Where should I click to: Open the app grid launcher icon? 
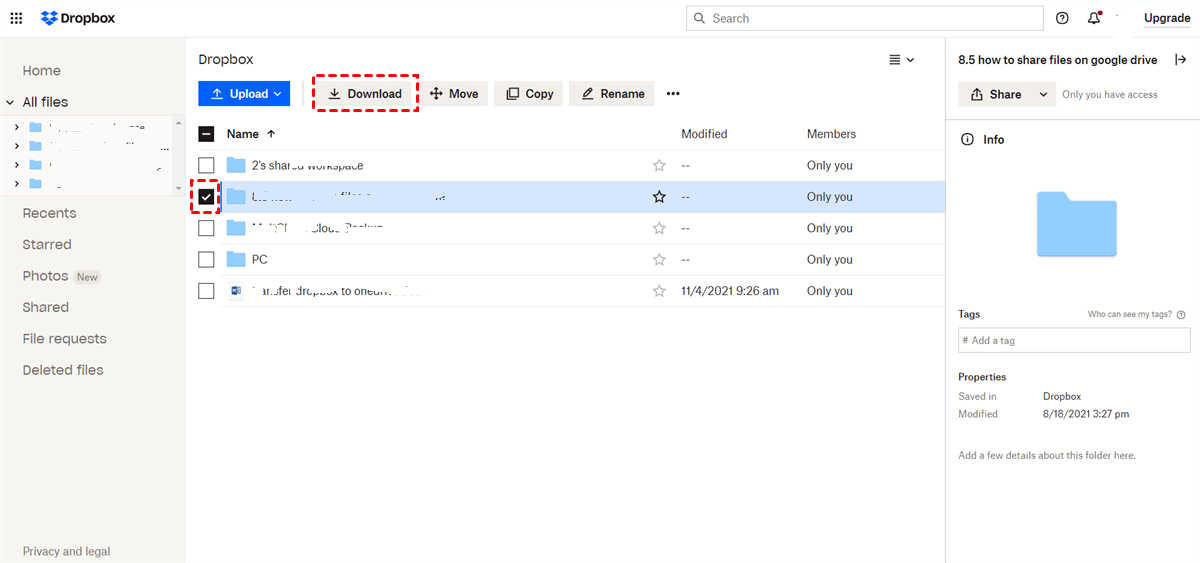pyautogui.click(x=16, y=18)
